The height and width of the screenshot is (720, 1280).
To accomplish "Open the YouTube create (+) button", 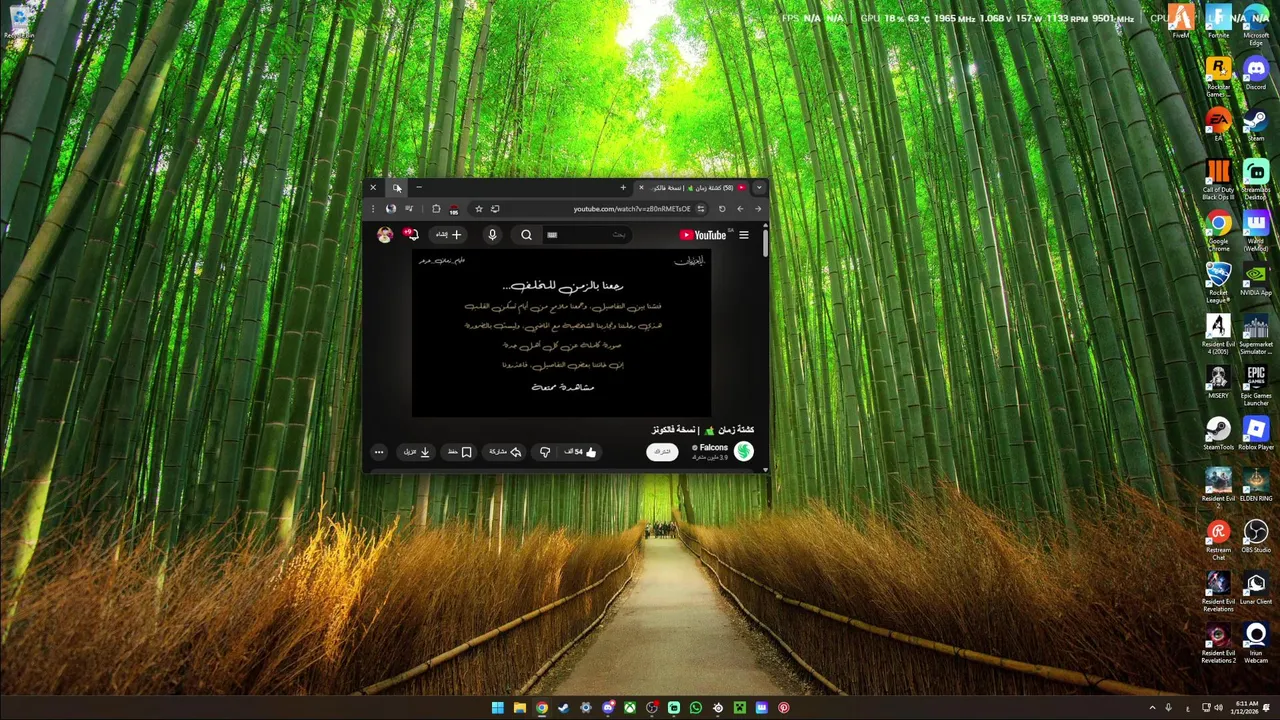I will pyautogui.click(x=449, y=235).
